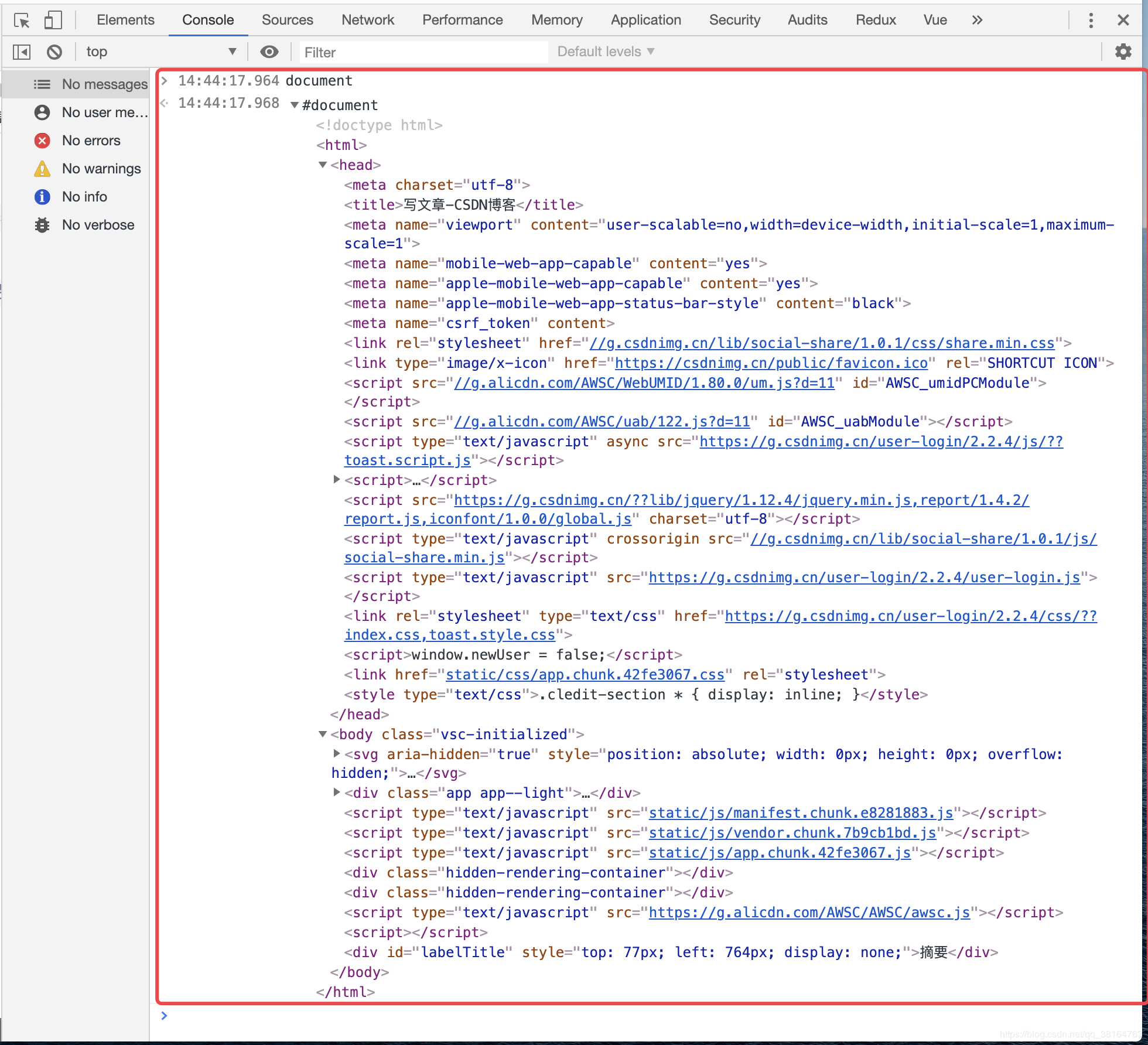Select the No user messages icon
This screenshot has height=1045, width=1148.
point(42,112)
